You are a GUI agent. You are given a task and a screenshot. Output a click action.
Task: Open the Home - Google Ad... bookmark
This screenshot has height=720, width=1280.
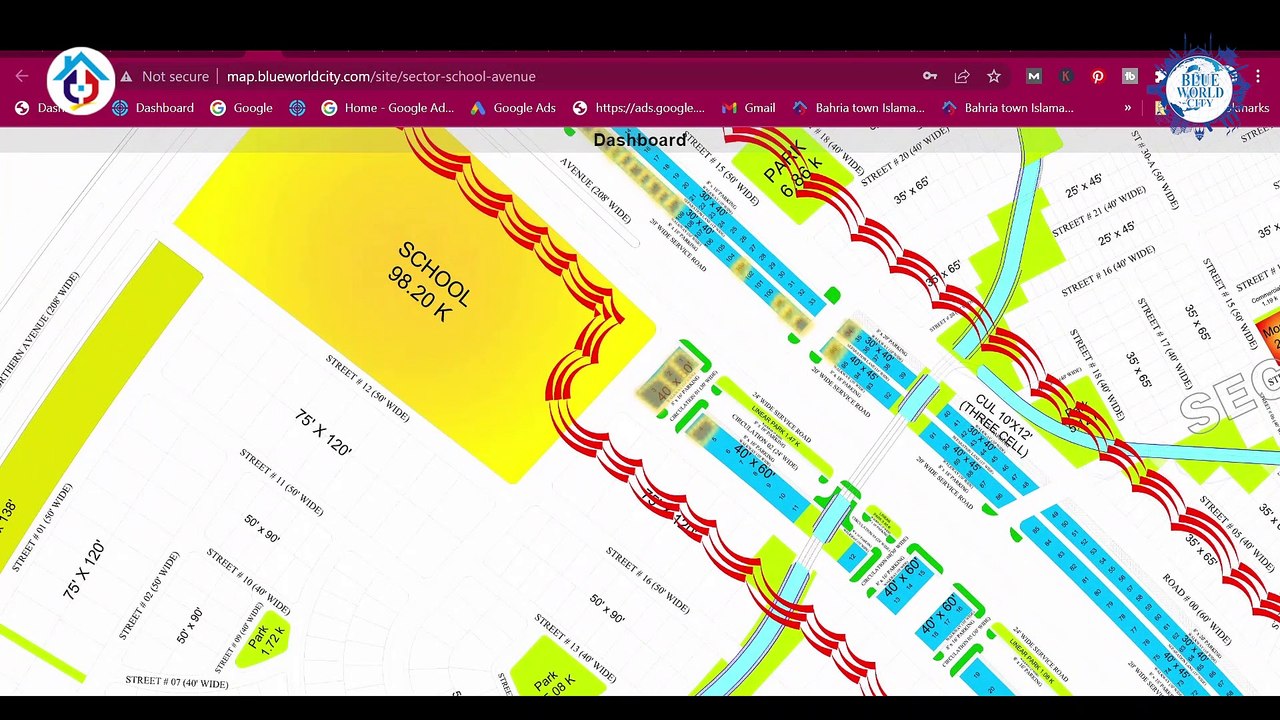(387, 108)
